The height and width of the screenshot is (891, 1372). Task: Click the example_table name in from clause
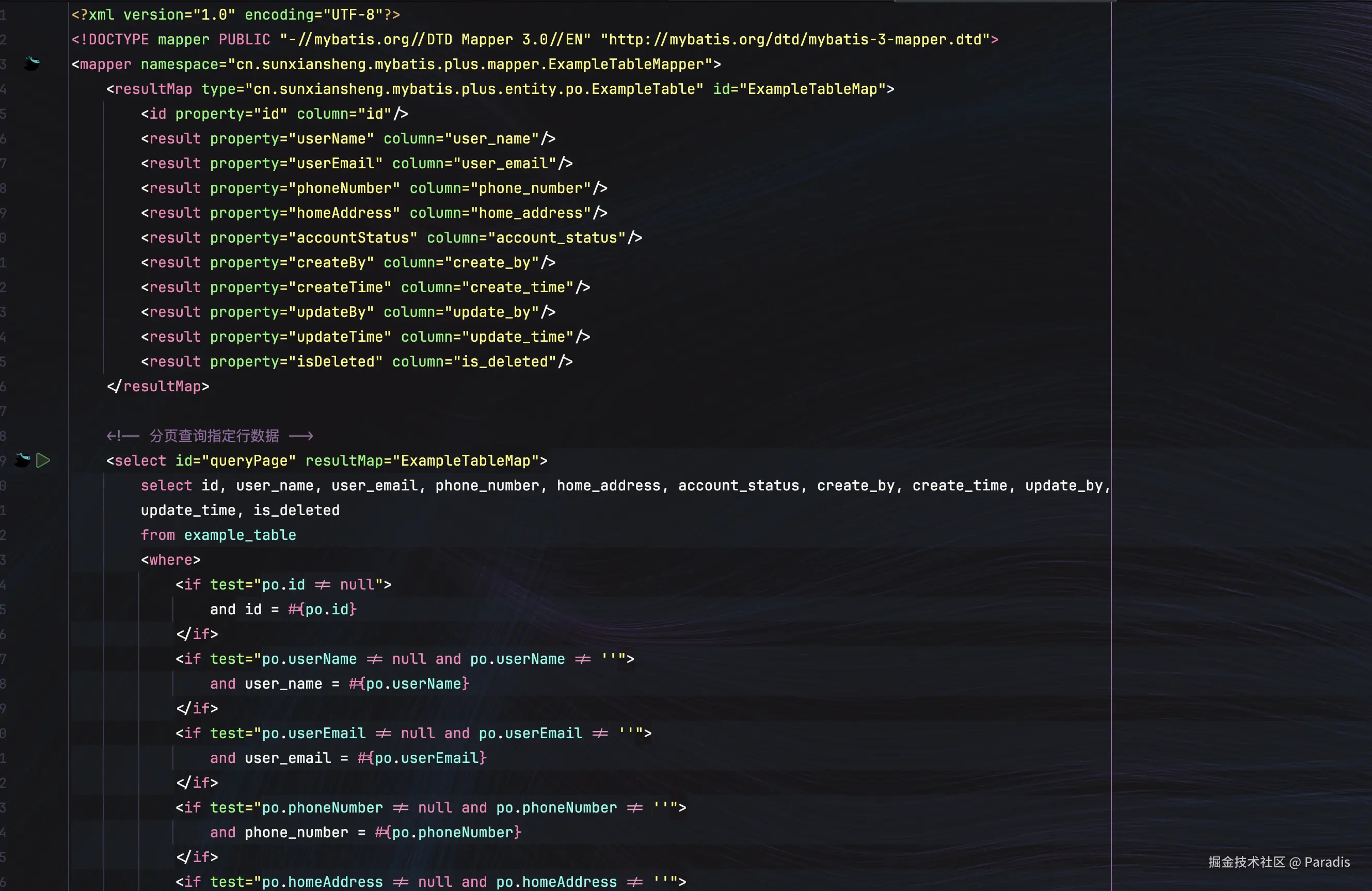click(x=240, y=535)
